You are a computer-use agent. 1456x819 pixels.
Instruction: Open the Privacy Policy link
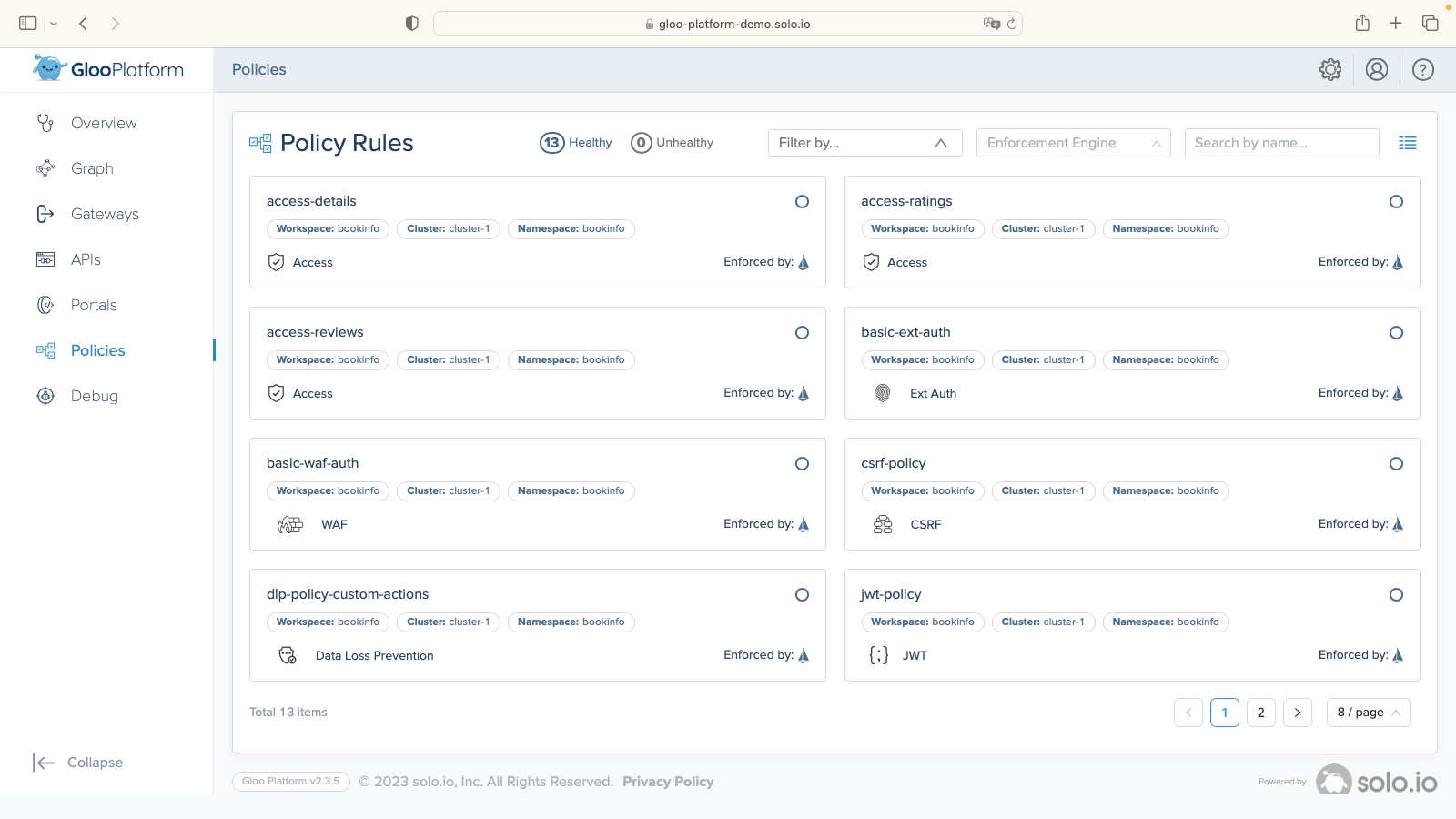click(x=667, y=781)
